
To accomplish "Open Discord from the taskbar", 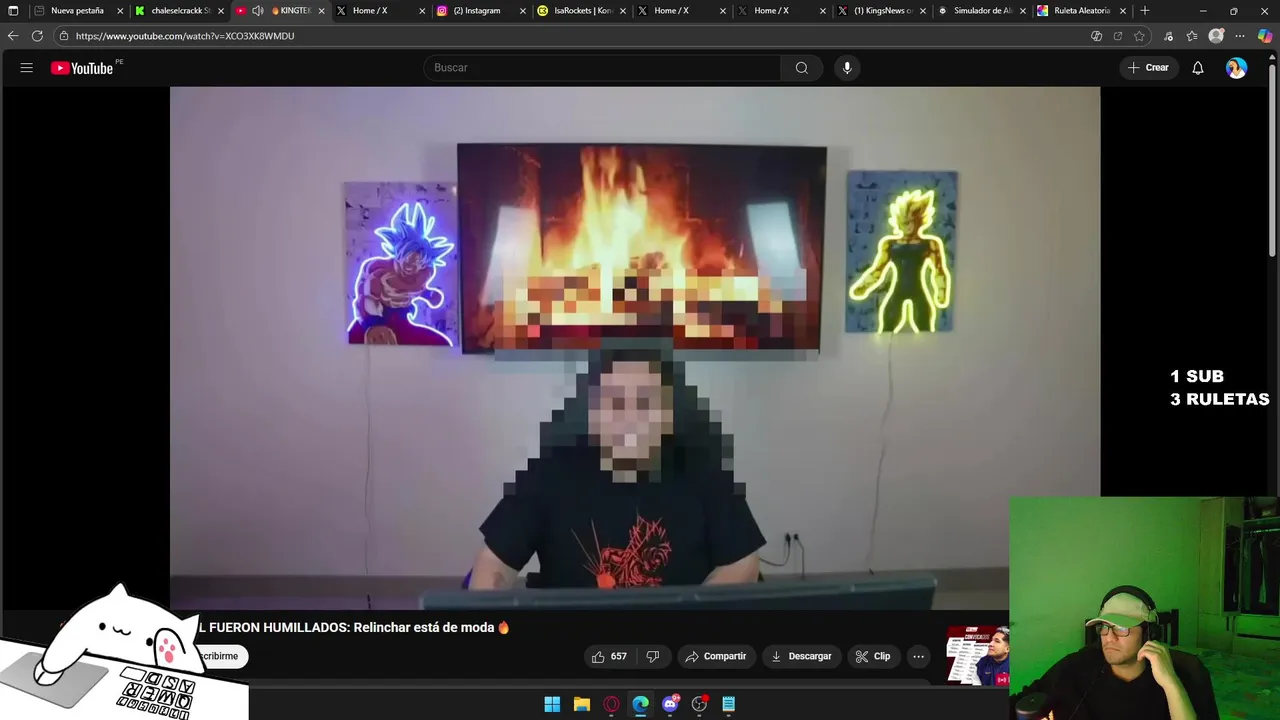I will point(670,704).
